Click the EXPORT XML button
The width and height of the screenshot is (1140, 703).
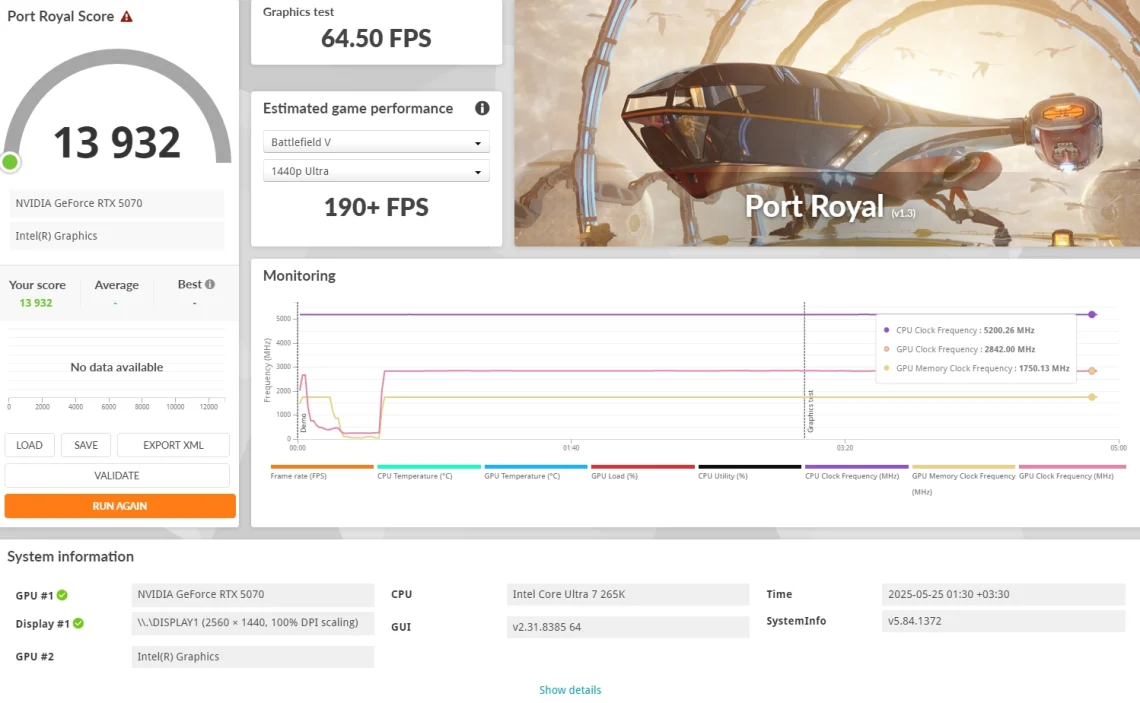[x=173, y=445]
